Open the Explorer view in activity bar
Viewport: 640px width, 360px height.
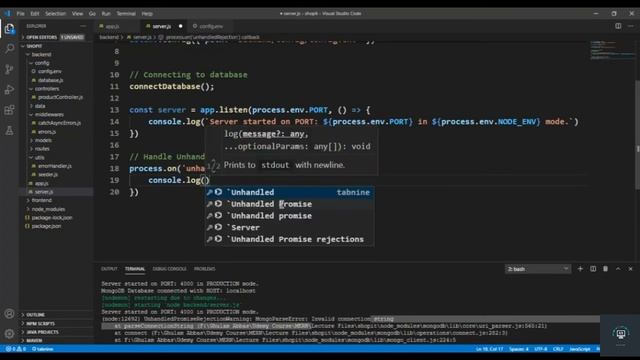click(9, 29)
